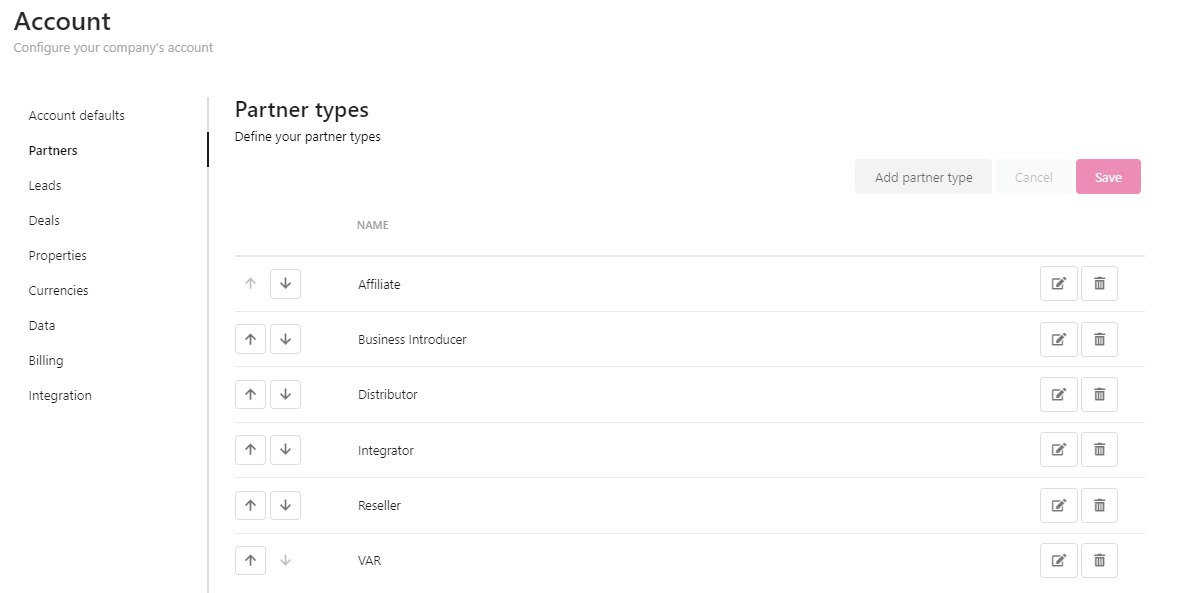Switch to the Billing section

tap(46, 360)
